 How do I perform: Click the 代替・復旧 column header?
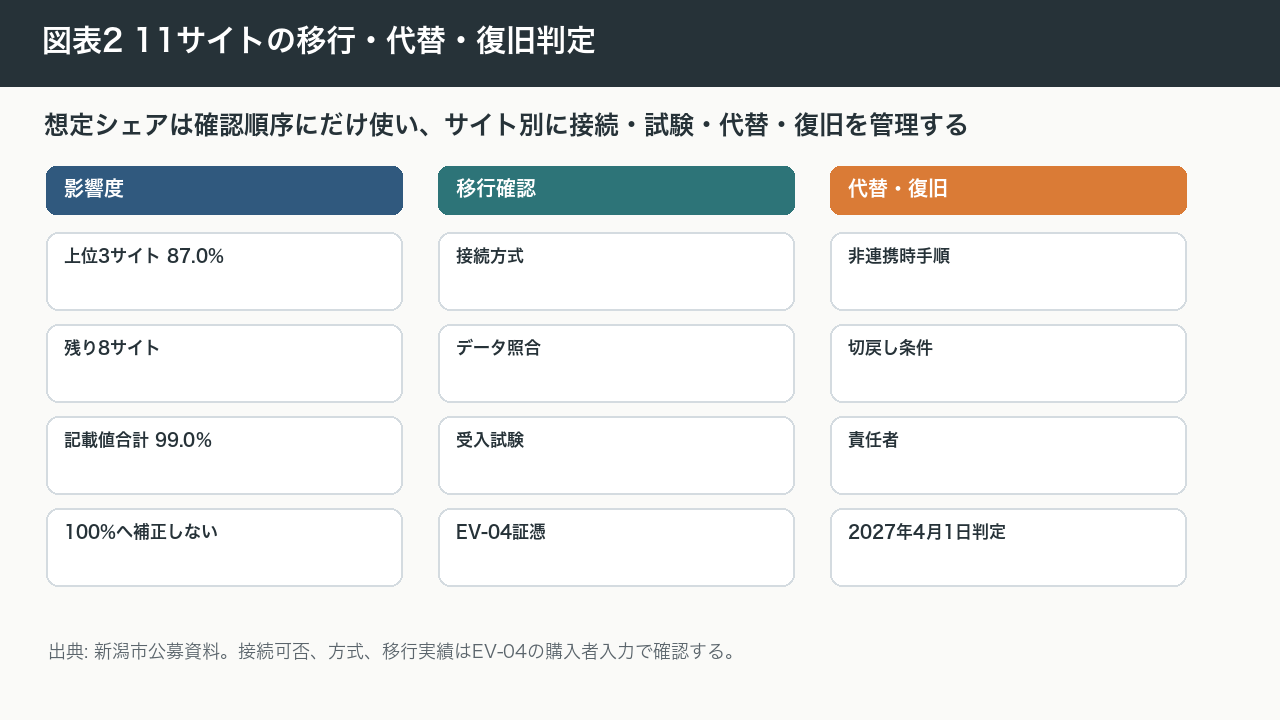point(1008,190)
